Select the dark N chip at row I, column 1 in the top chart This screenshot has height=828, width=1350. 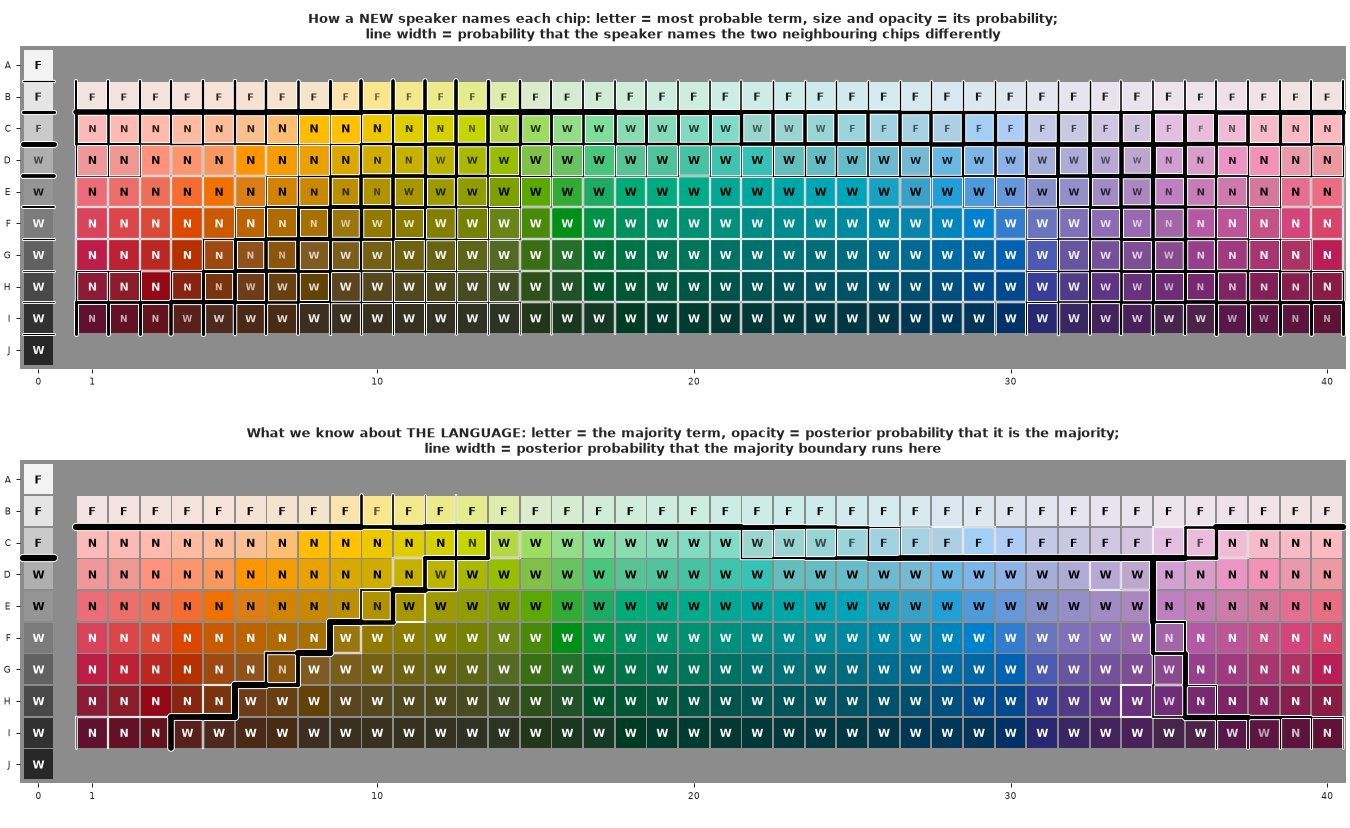point(92,319)
